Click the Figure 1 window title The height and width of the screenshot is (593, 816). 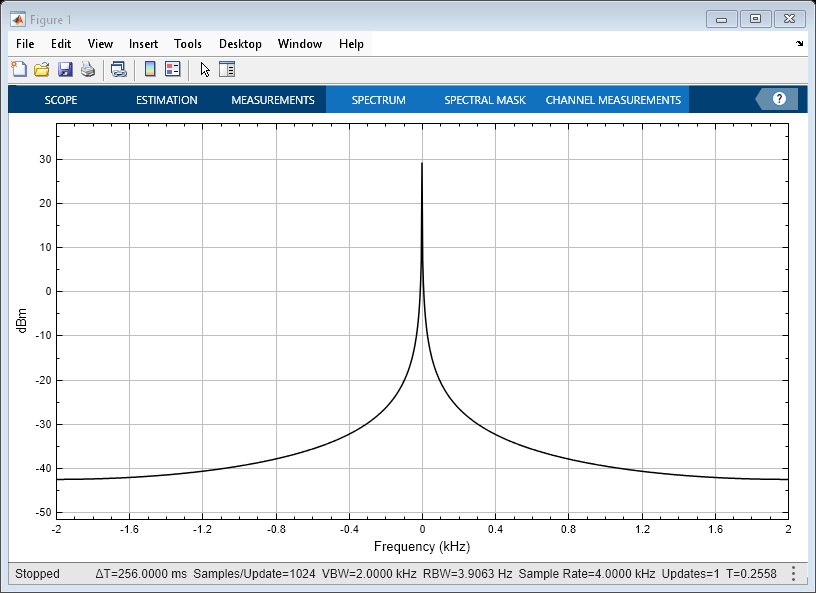pos(50,20)
